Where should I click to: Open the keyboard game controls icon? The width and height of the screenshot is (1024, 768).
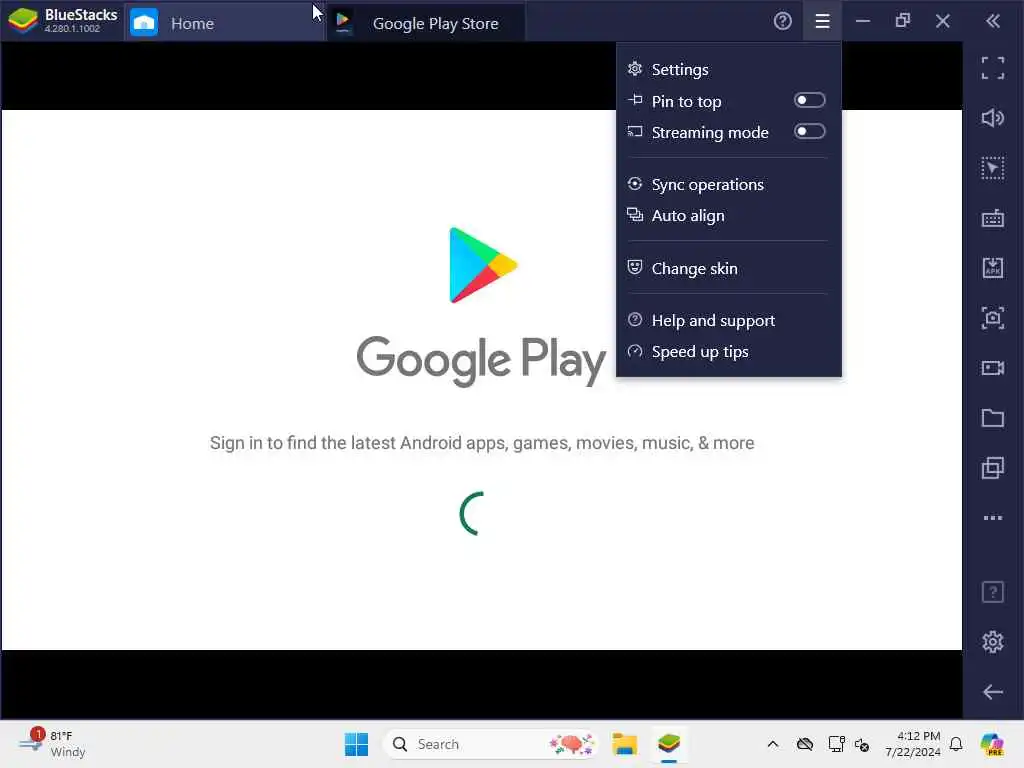pos(993,218)
